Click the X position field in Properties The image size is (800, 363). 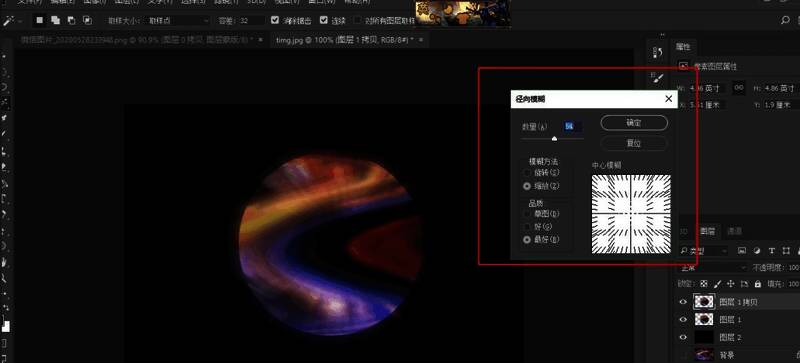707,105
